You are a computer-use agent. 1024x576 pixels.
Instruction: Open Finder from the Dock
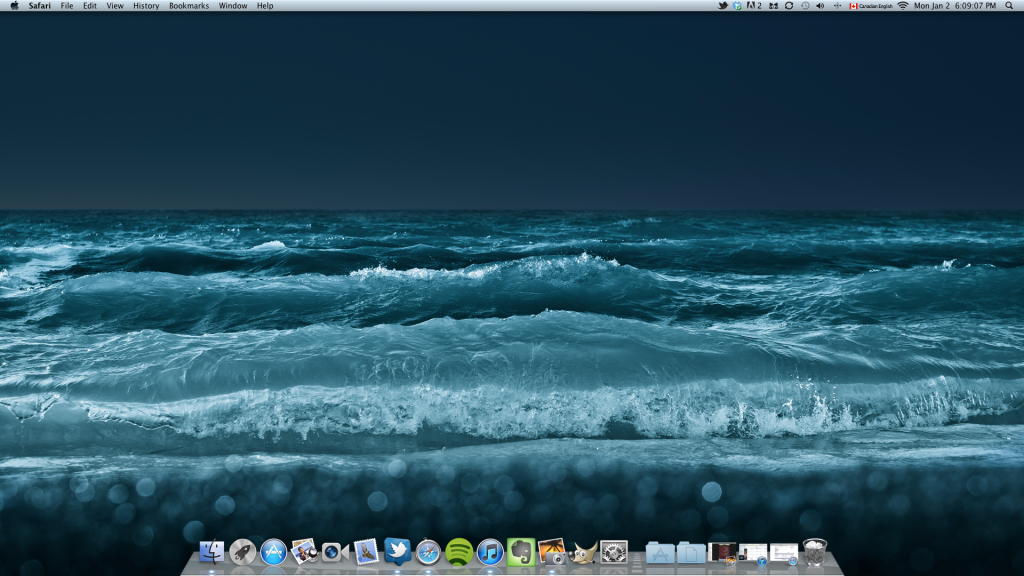212,552
